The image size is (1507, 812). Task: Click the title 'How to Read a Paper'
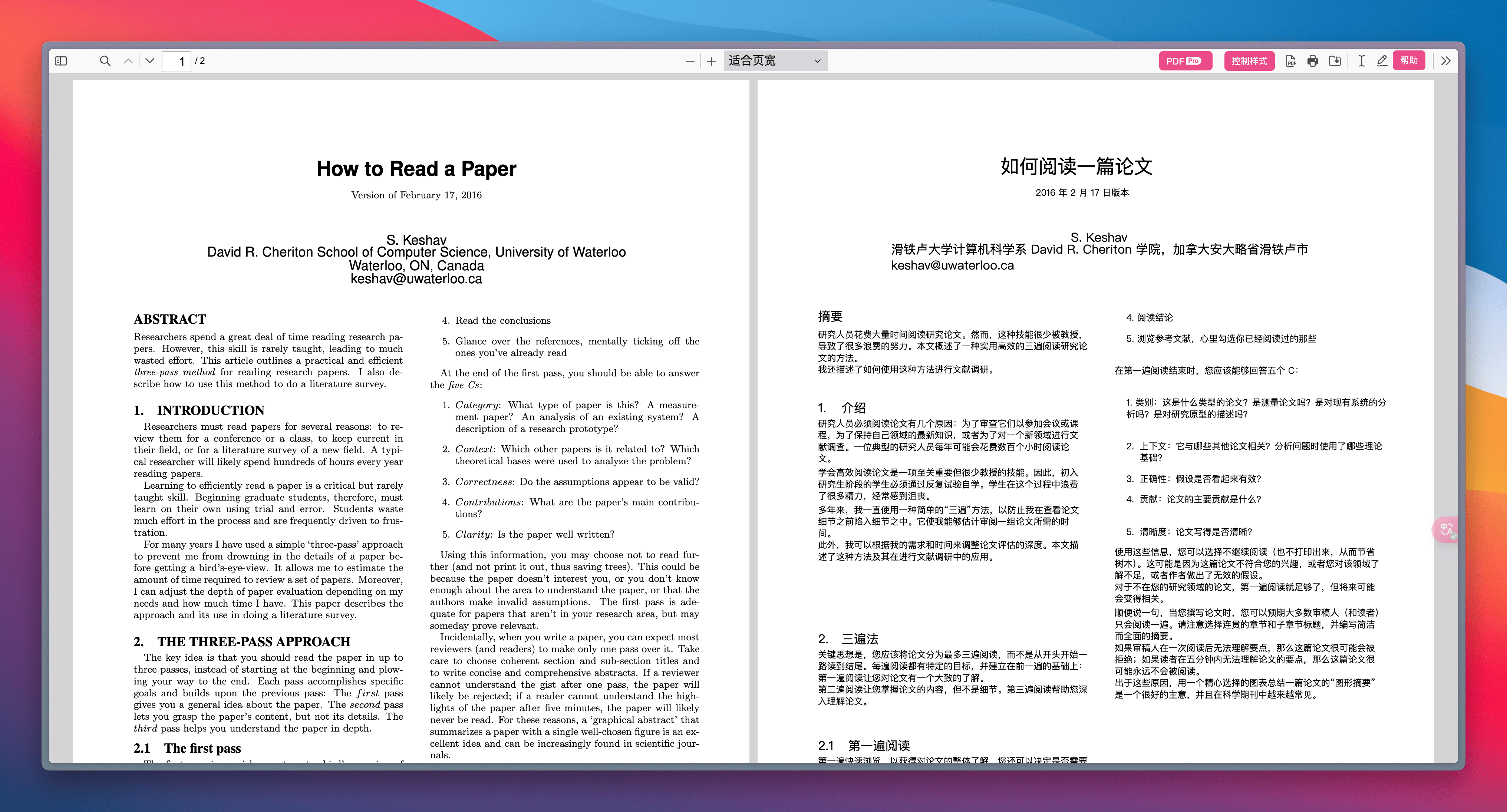(x=416, y=168)
